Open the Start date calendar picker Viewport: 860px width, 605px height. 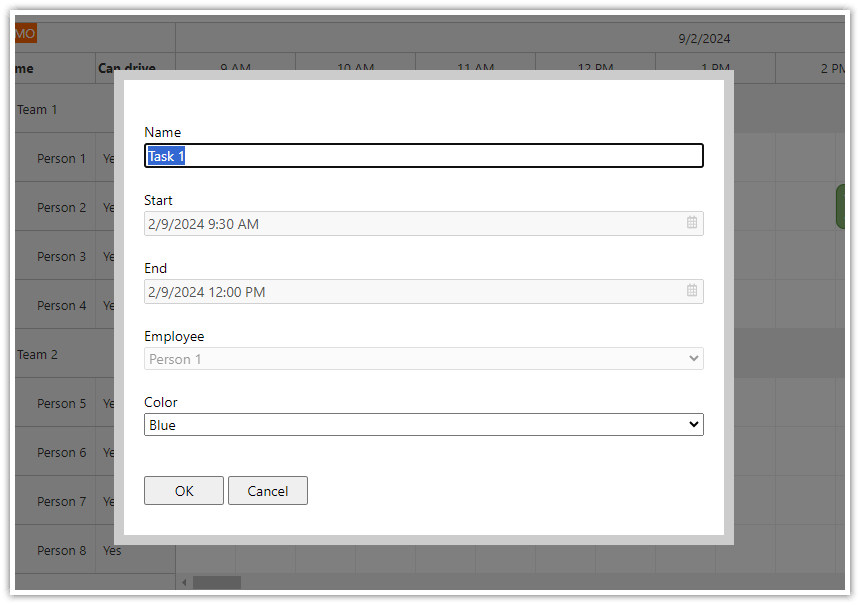(691, 223)
